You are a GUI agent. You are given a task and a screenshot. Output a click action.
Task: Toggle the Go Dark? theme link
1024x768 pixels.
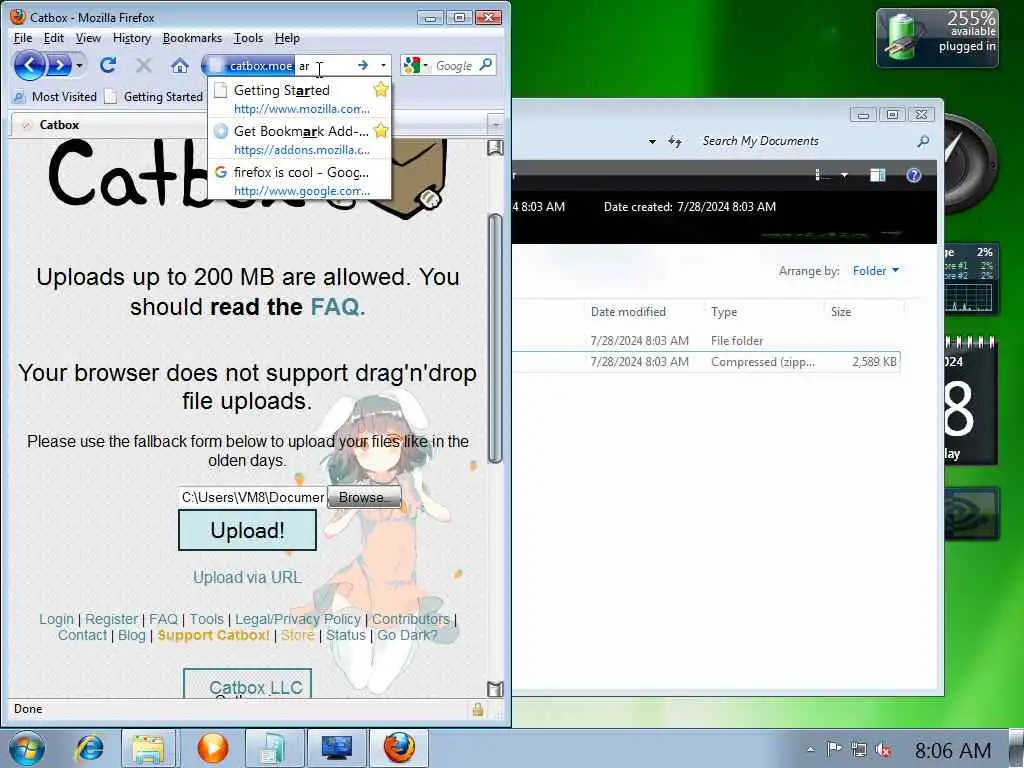408,635
